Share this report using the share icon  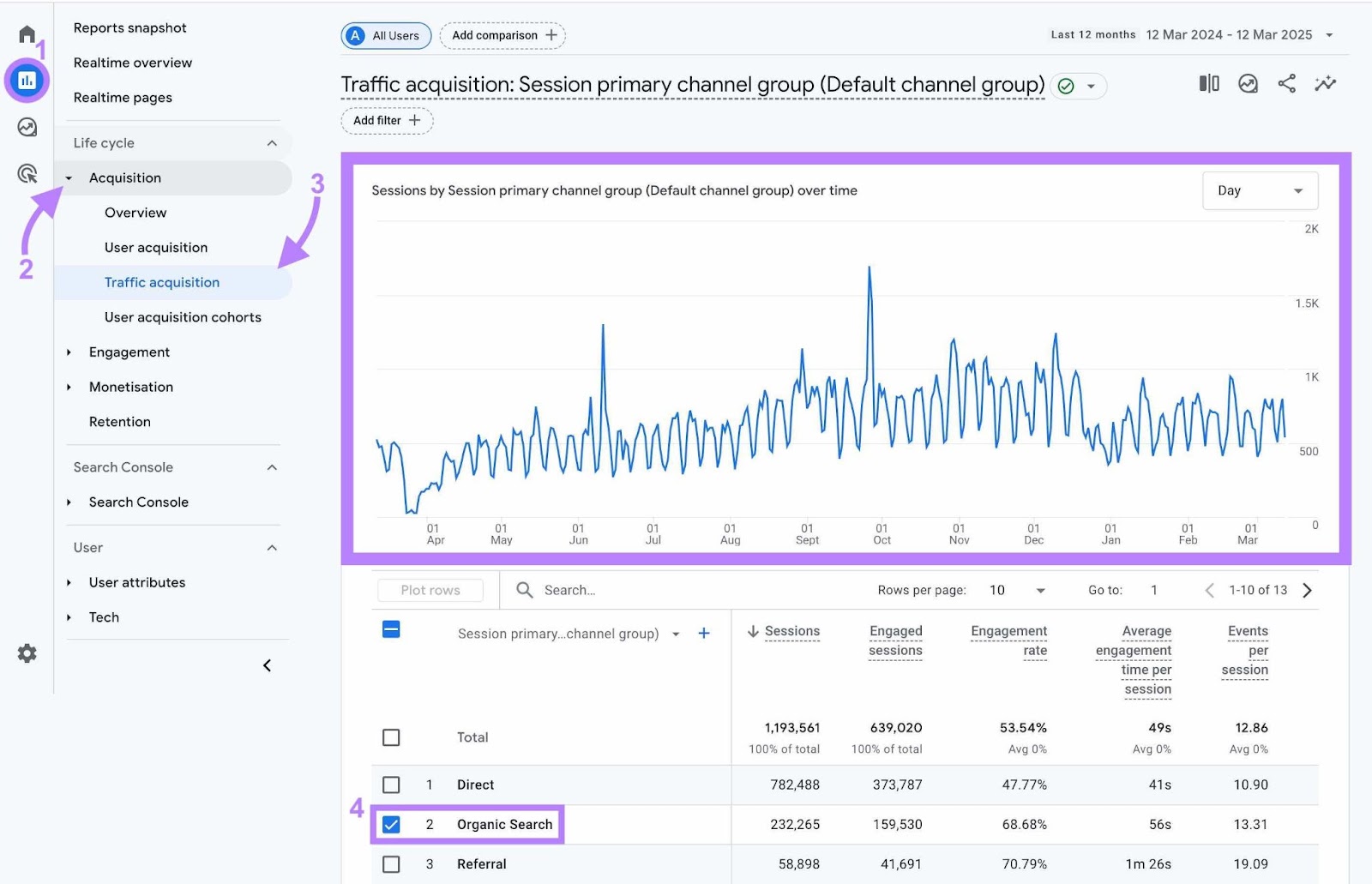[1286, 84]
